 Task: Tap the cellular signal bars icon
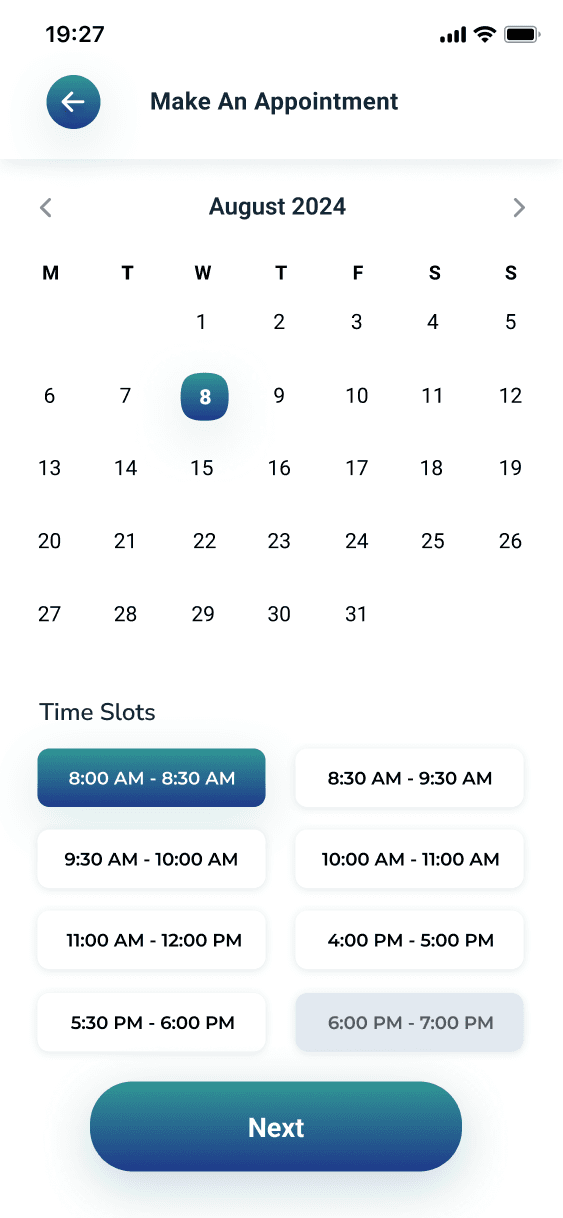coord(453,36)
